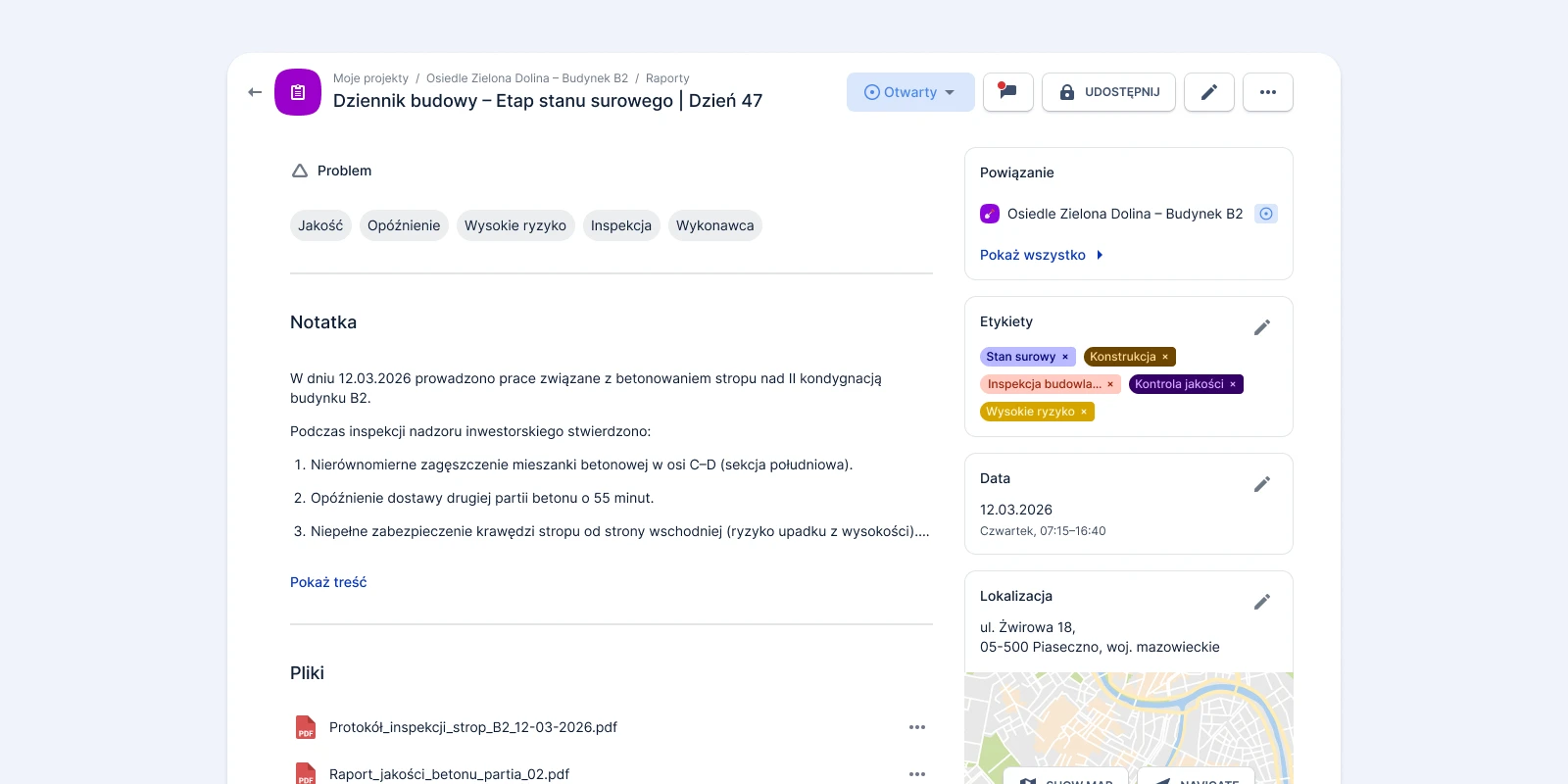Open the comments flag icon button
This screenshot has height=784, width=1568.
[x=1007, y=92]
